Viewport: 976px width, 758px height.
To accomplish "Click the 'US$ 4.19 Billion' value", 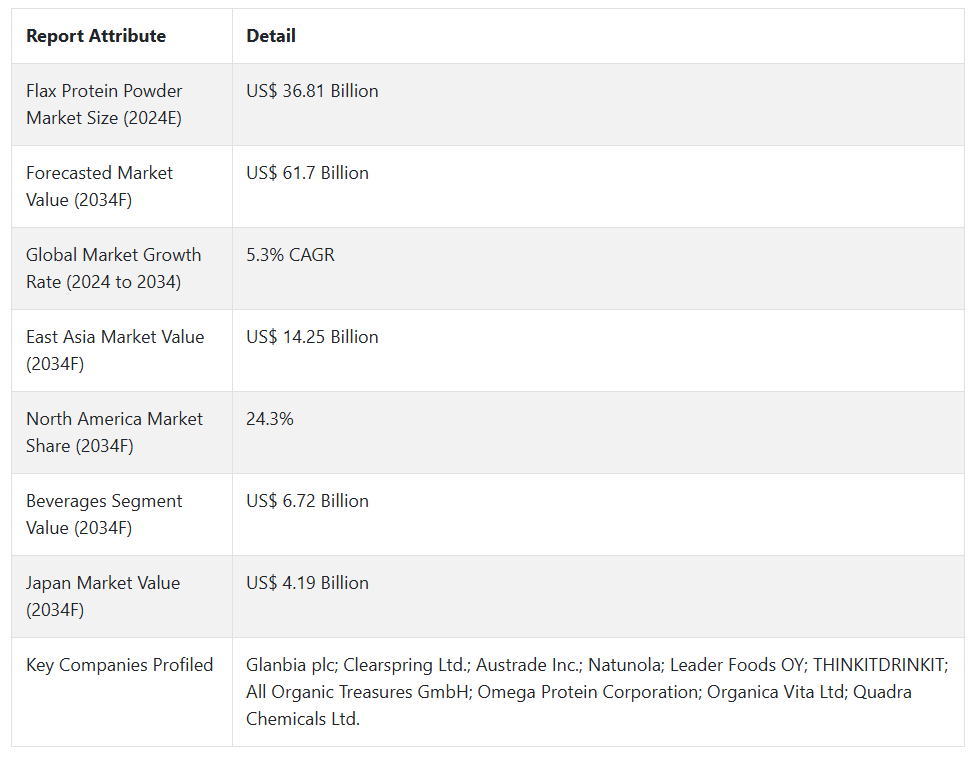I will click(307, 583).
